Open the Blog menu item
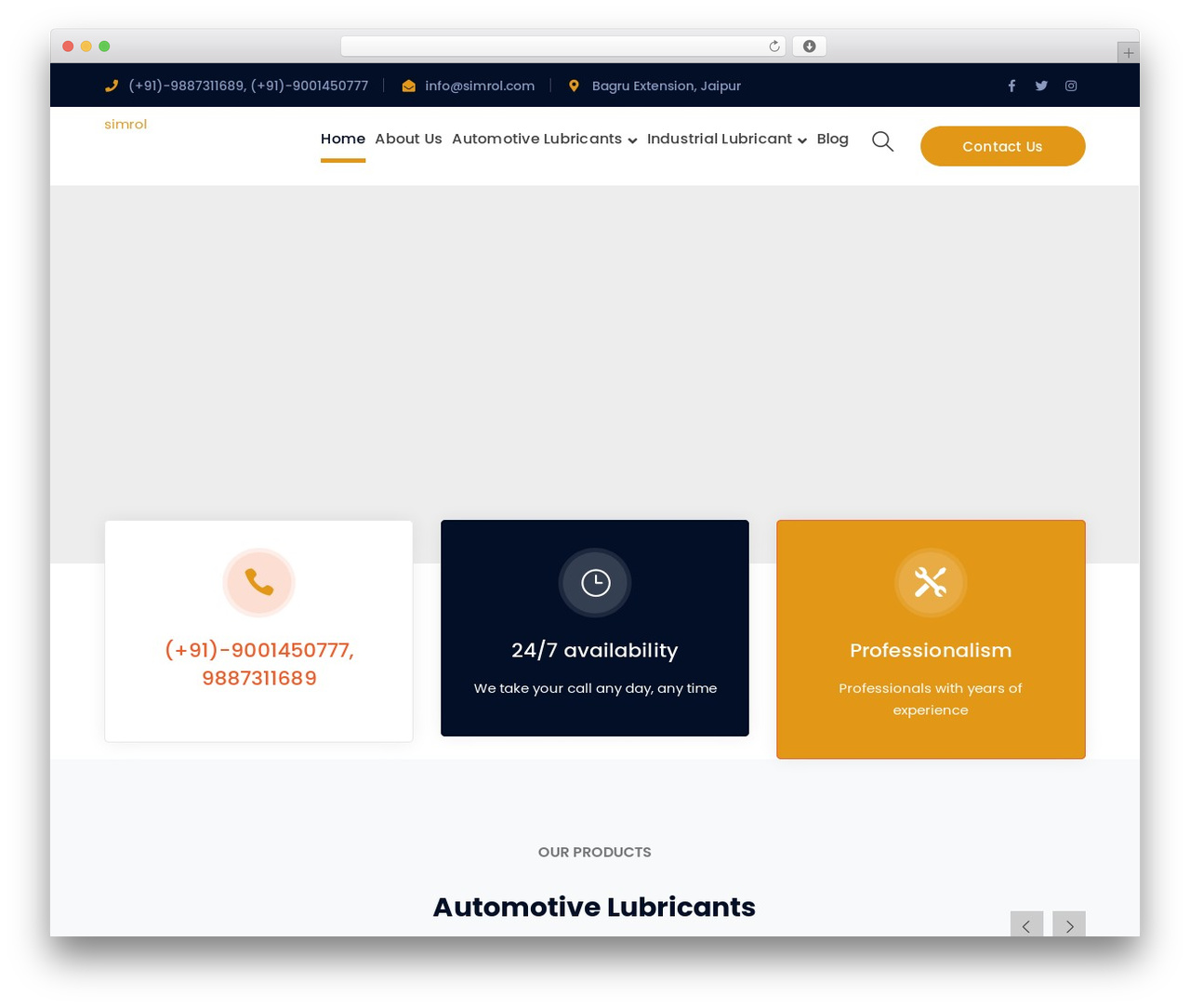Screen dimensions: 1190x1008 pos(833,139)
